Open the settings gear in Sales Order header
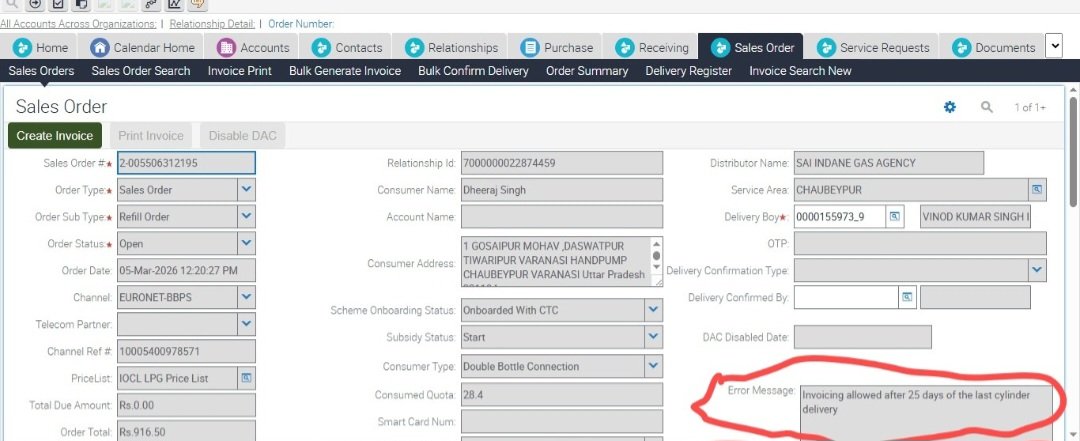This screenshot has width=1080, height=441. coord(950,107)
